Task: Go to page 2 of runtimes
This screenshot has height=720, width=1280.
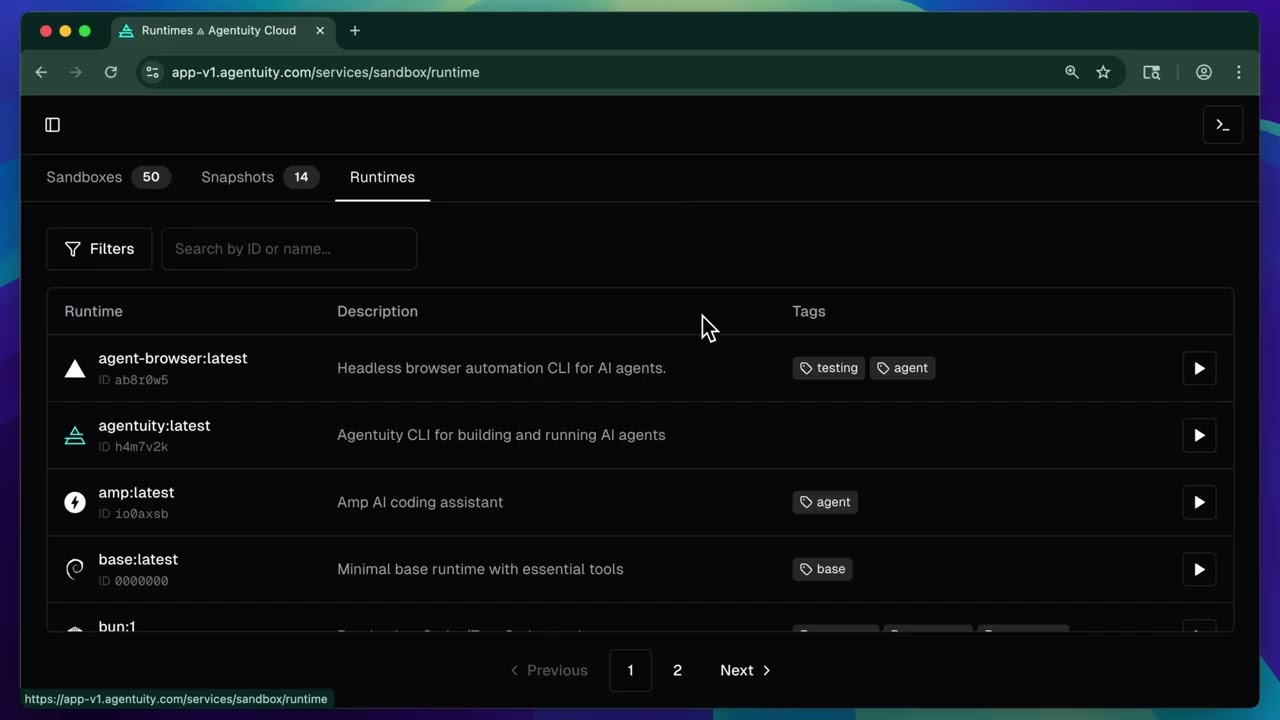Action: (677, 670)
